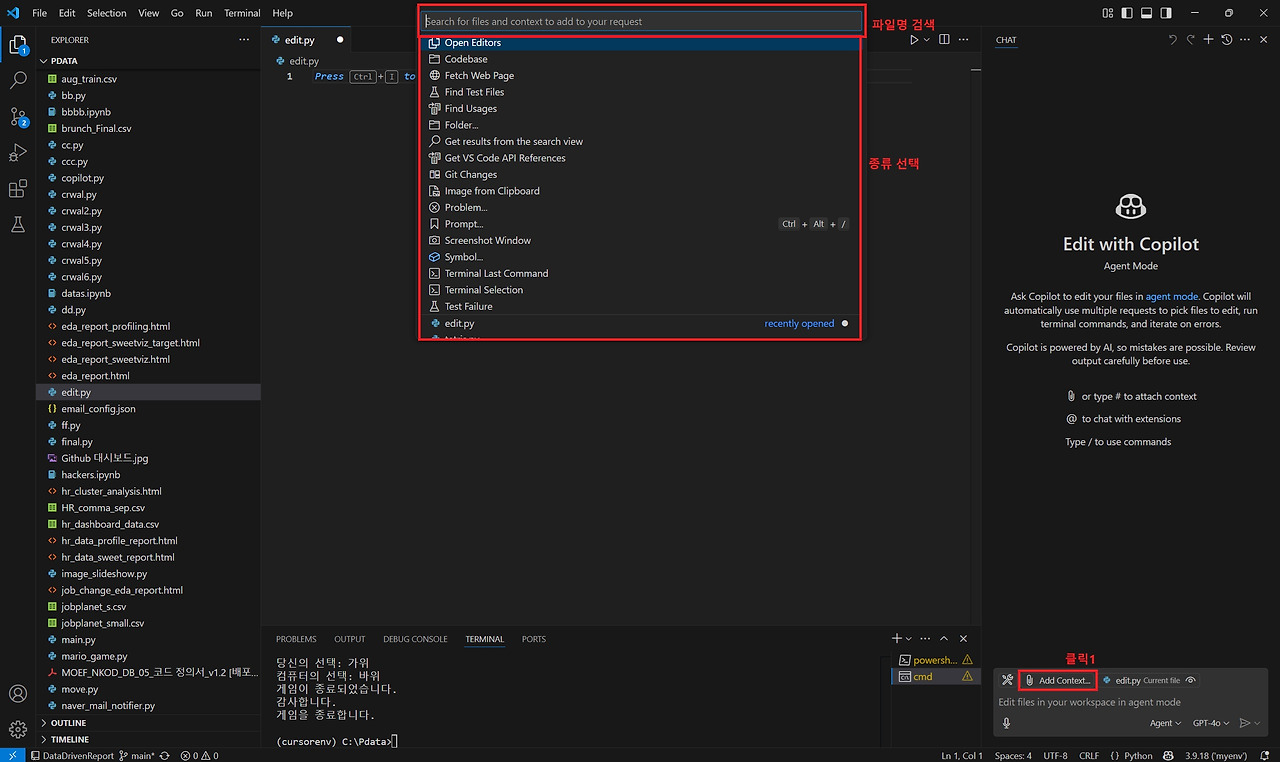Click the Run Python File play button
Screen dimensions: 1280x762
coord(914,40)
